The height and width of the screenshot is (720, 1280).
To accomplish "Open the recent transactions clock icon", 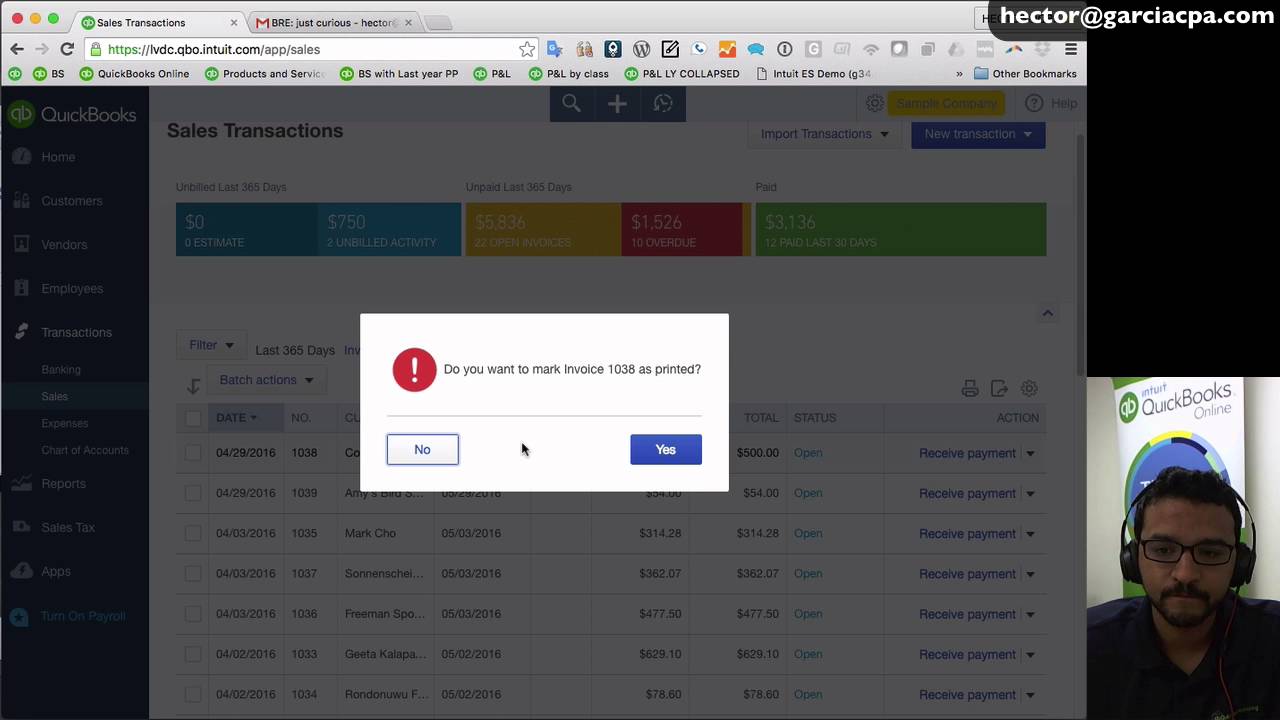I will click(663, 104).
